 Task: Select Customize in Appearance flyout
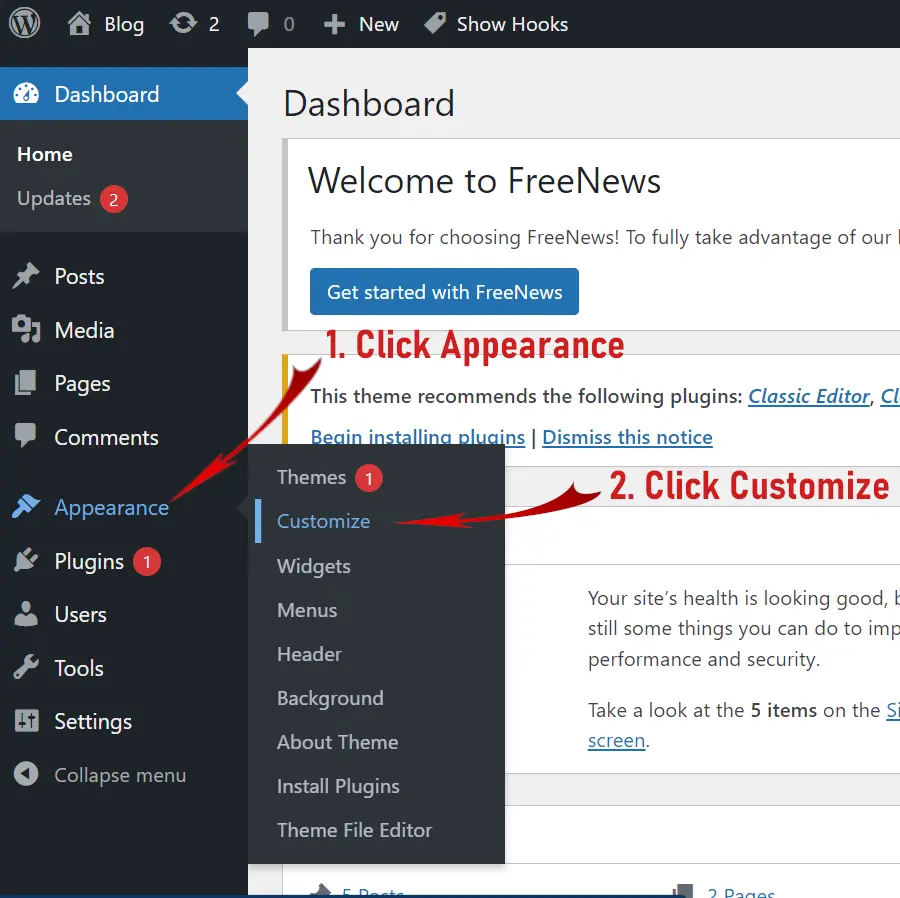point(324,522)
